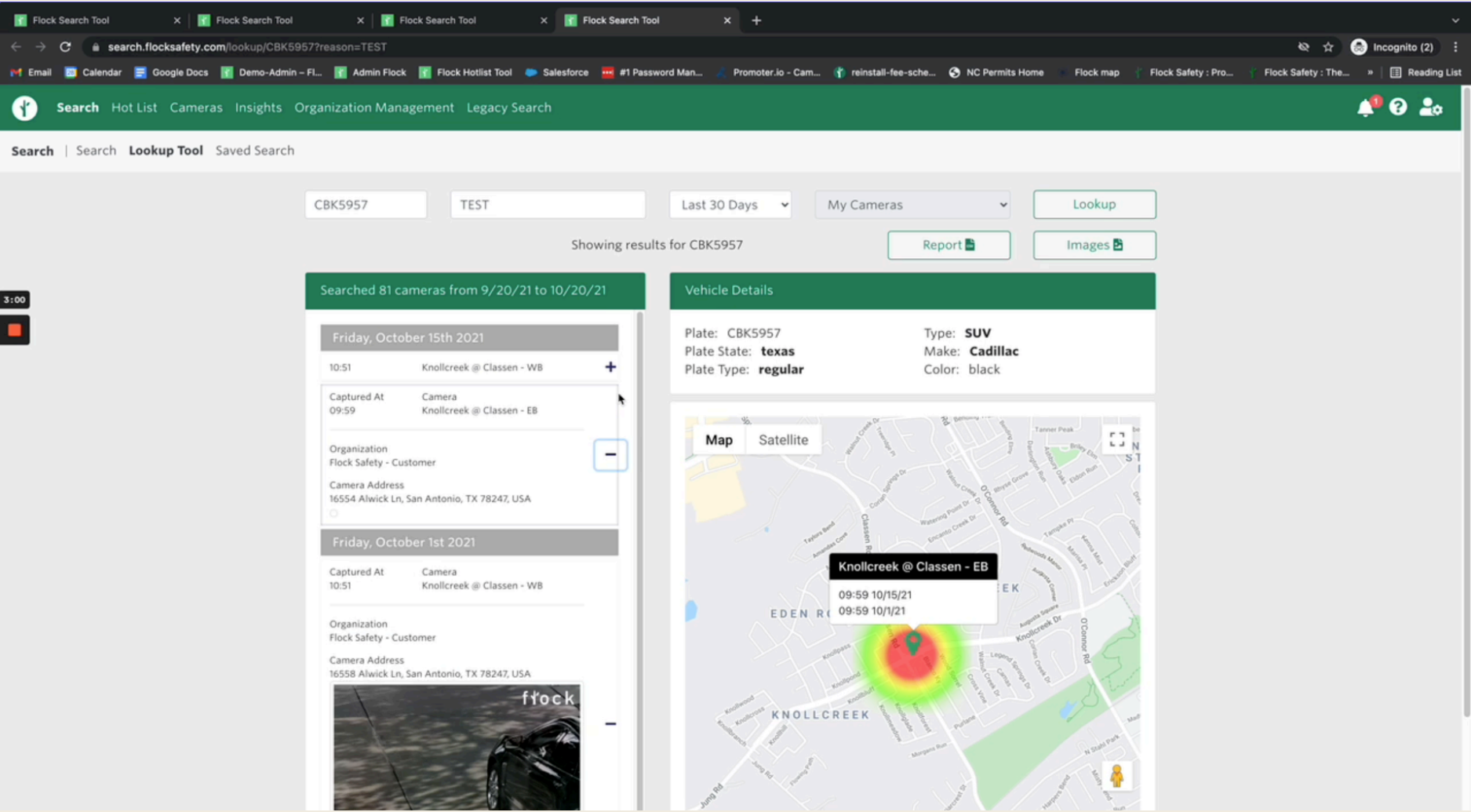The width and height of the screenshot is (1471, 812).
Task: Click the Lookup button
Action: (1094, 205)
